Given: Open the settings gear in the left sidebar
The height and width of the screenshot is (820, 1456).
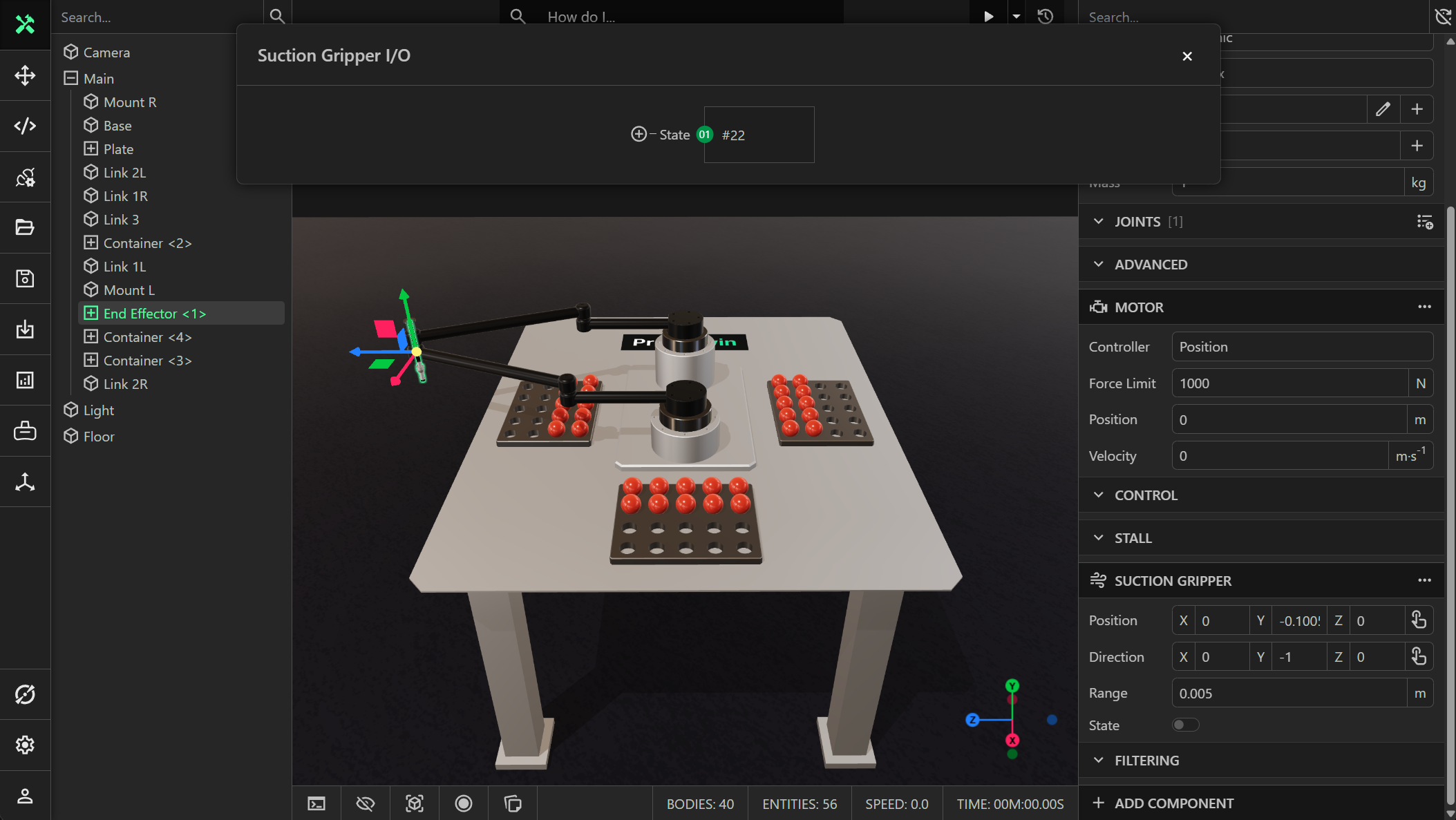Looking at the screenshot, I should point(25,745).
